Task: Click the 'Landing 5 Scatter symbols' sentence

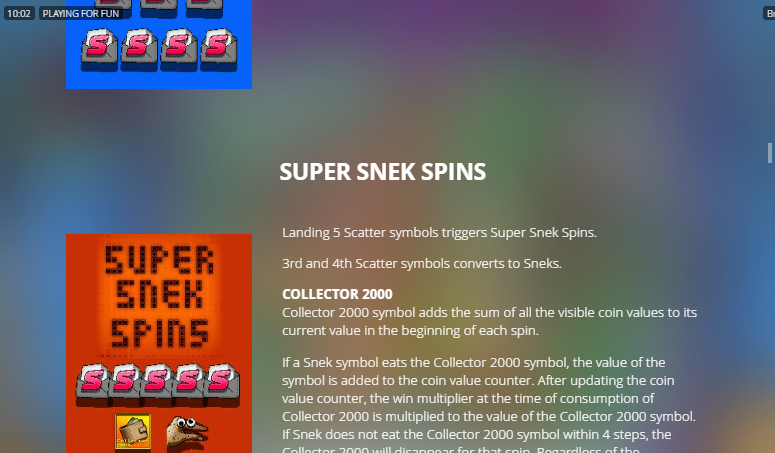Action: click(439, 232)
